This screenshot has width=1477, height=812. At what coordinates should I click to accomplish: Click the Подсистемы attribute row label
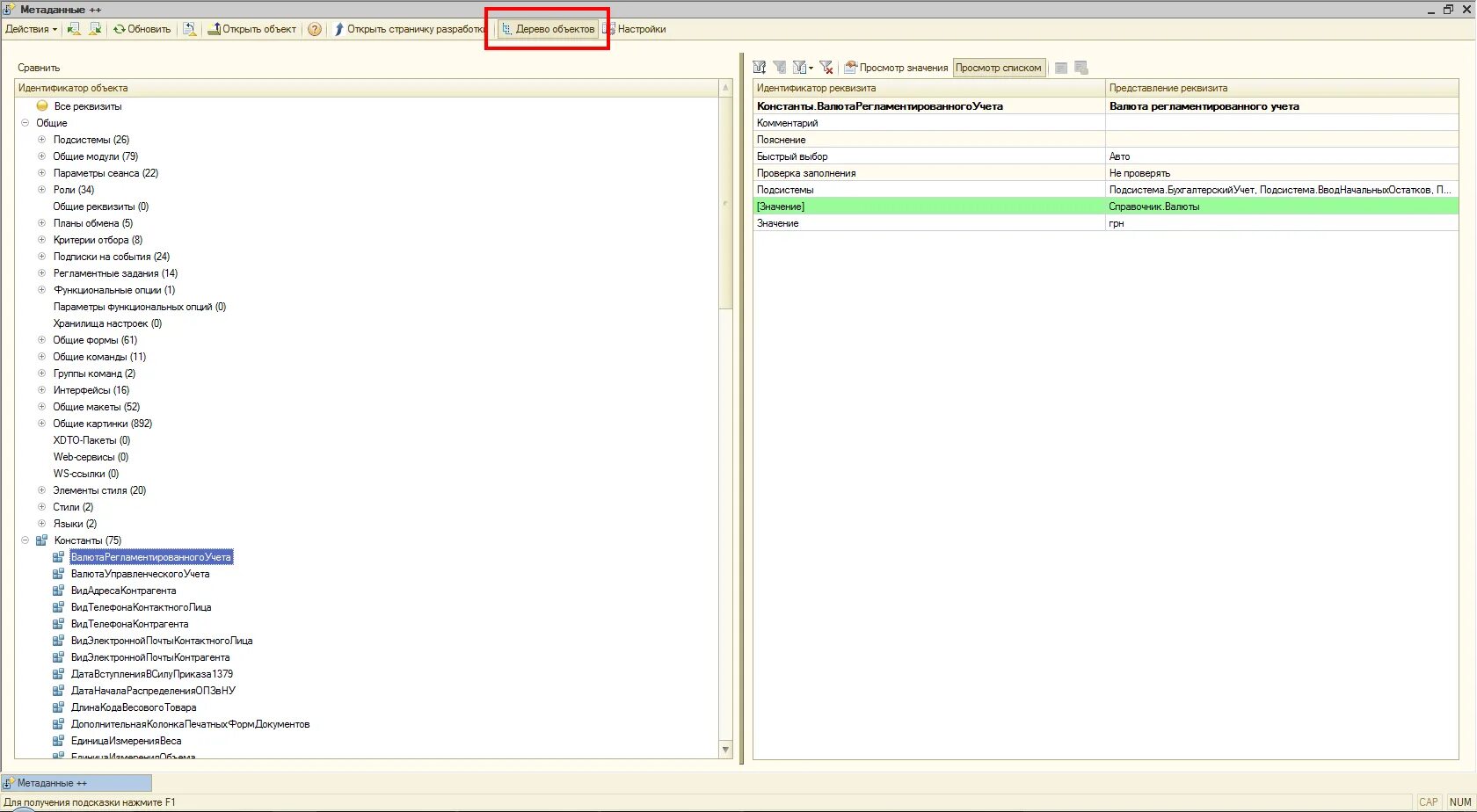785,190
